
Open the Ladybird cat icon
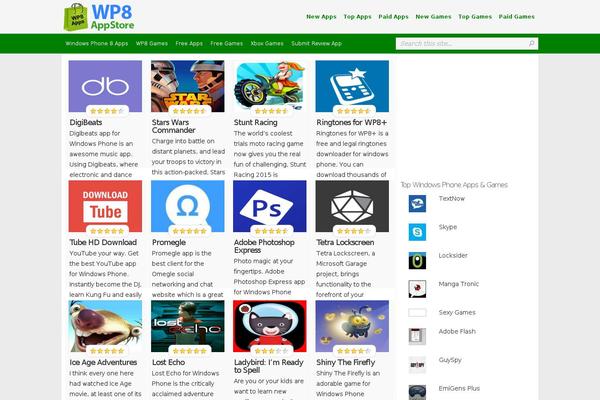[x=270, y=326]
